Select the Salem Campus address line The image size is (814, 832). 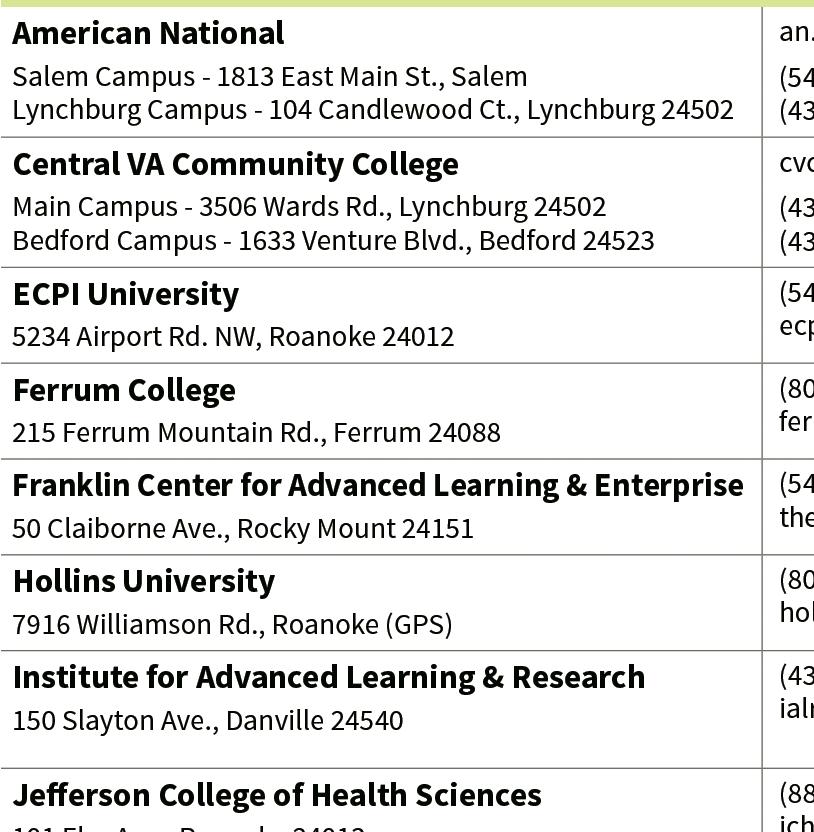tap(270, 77)
